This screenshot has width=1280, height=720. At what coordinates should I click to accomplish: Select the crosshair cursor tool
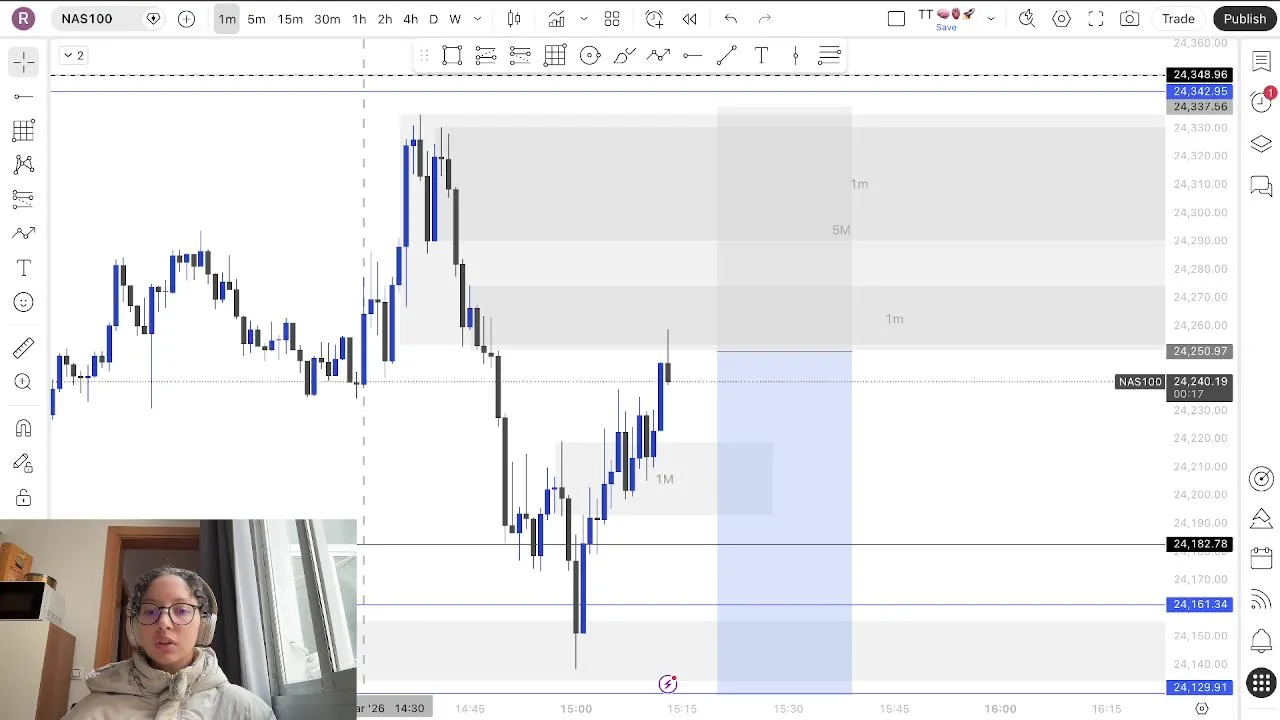[24, 62]
